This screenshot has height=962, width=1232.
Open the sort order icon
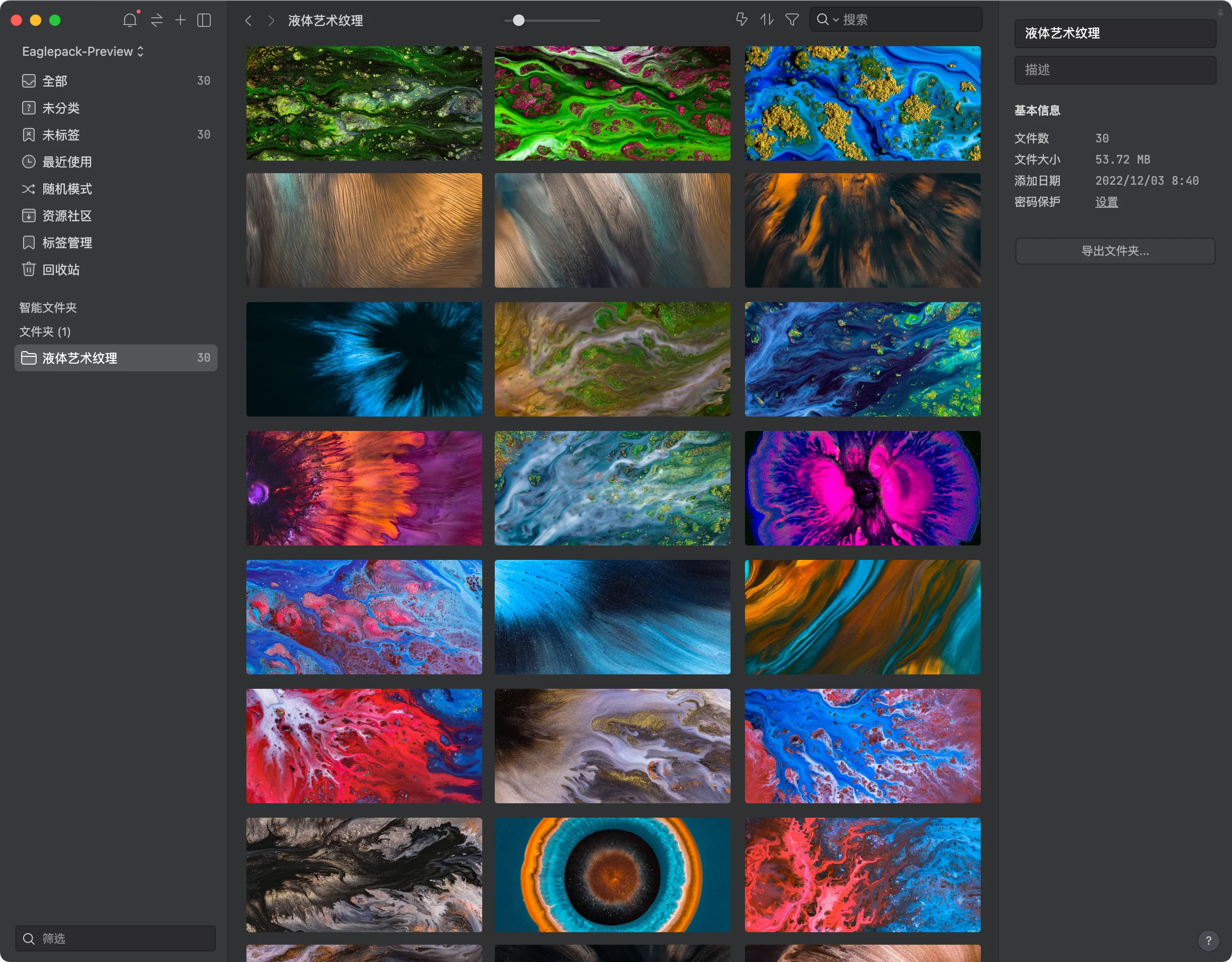(767, 20)
